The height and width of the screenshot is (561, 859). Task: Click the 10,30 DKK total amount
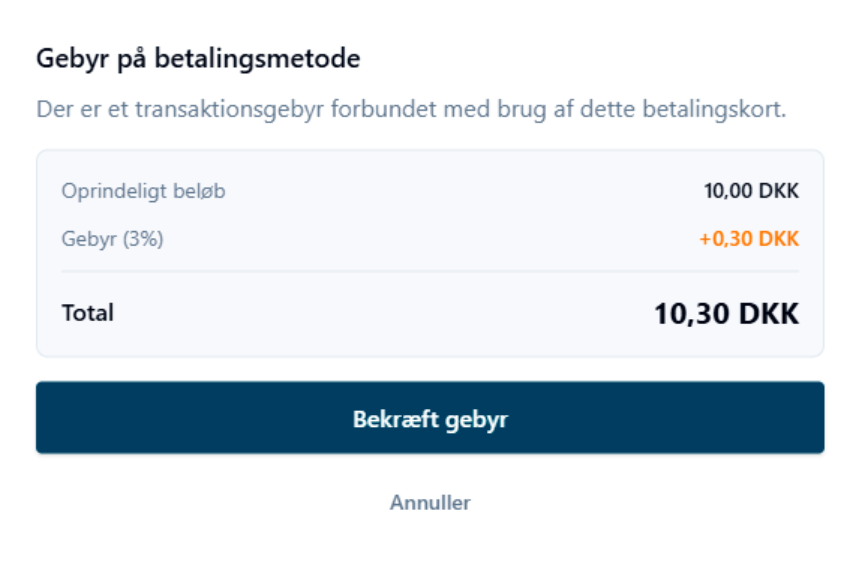pyautogui.click(x=726, y=313)
